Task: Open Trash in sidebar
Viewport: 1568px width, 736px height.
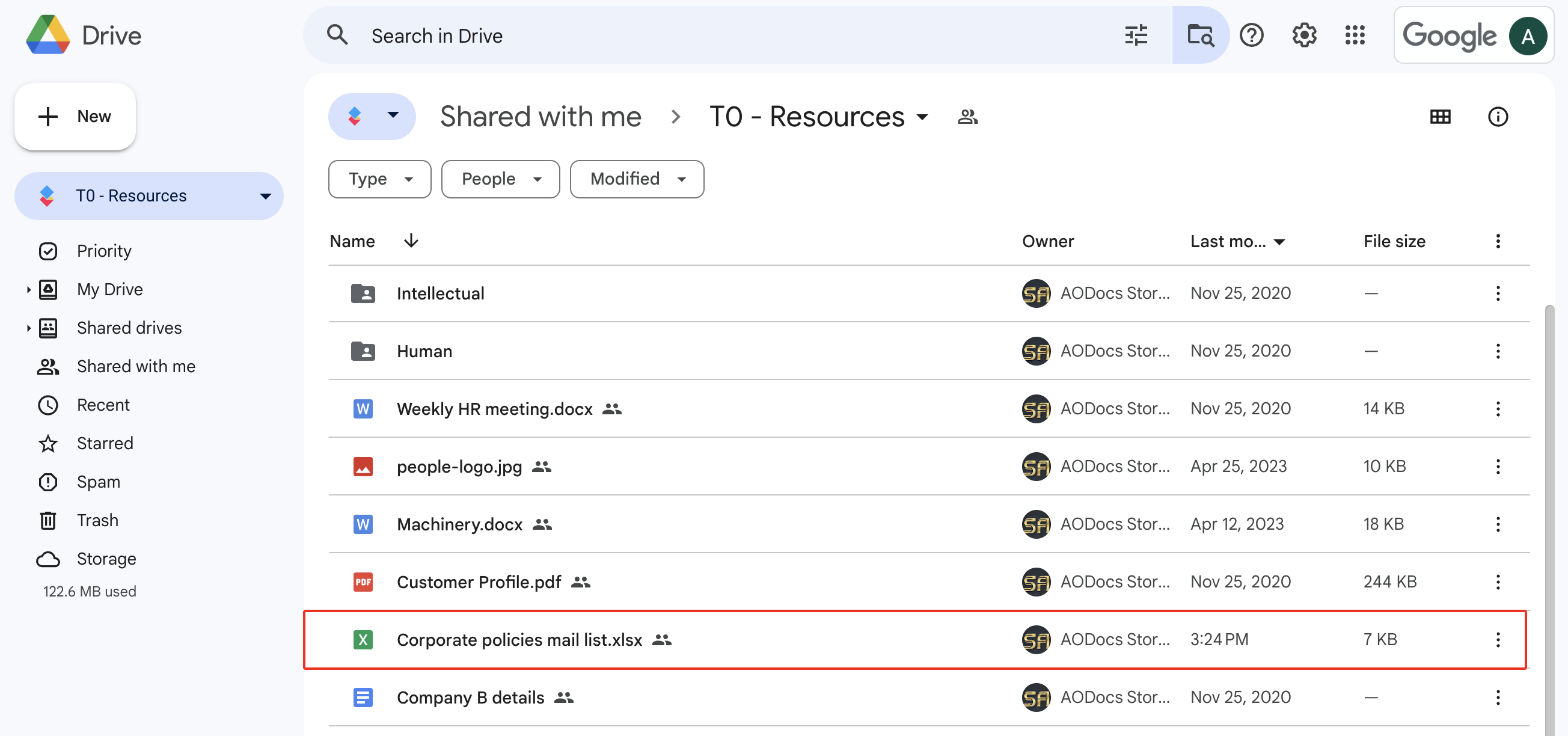Action: tap(97, 520)
